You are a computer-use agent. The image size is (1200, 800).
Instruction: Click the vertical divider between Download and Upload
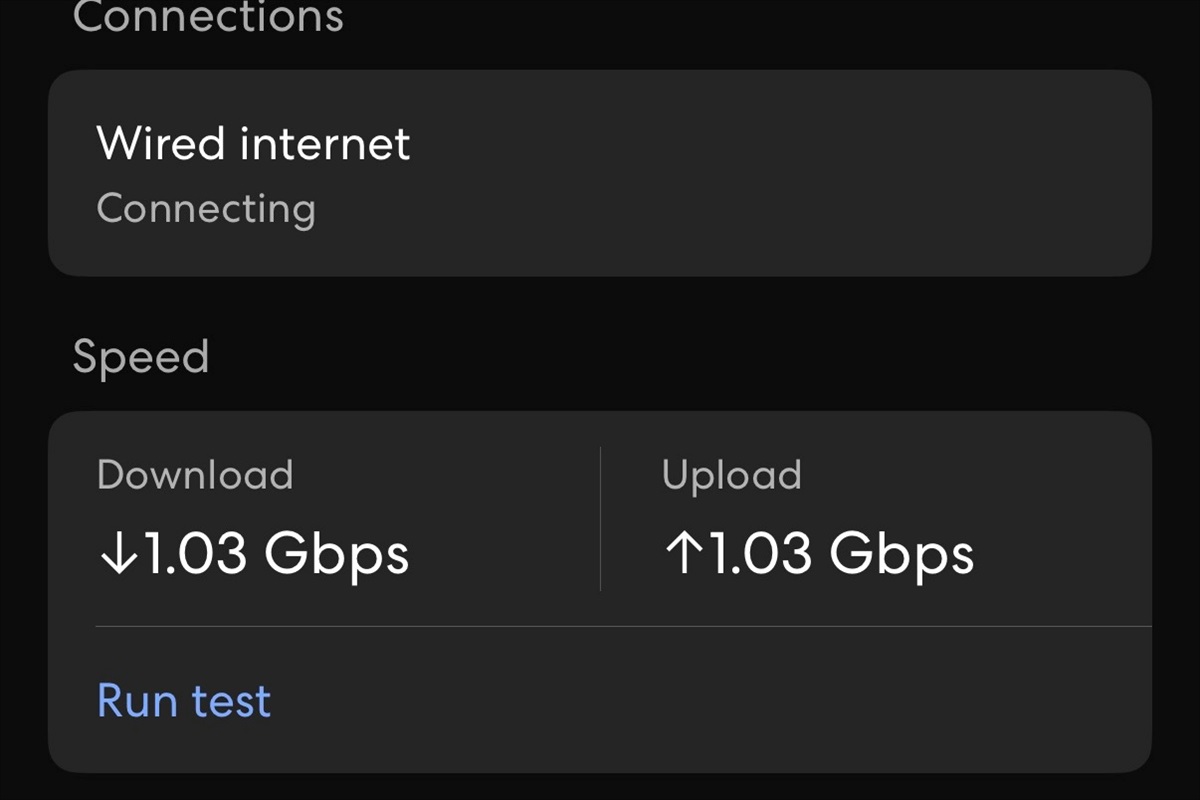click(x=600, y=518)
